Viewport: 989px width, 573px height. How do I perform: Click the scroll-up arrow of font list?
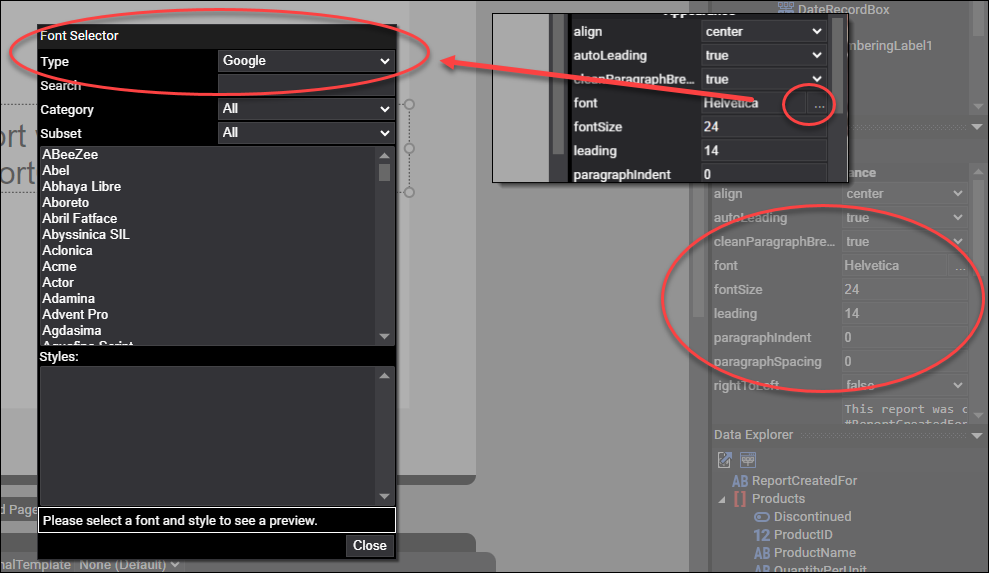[x=384, y=155]
